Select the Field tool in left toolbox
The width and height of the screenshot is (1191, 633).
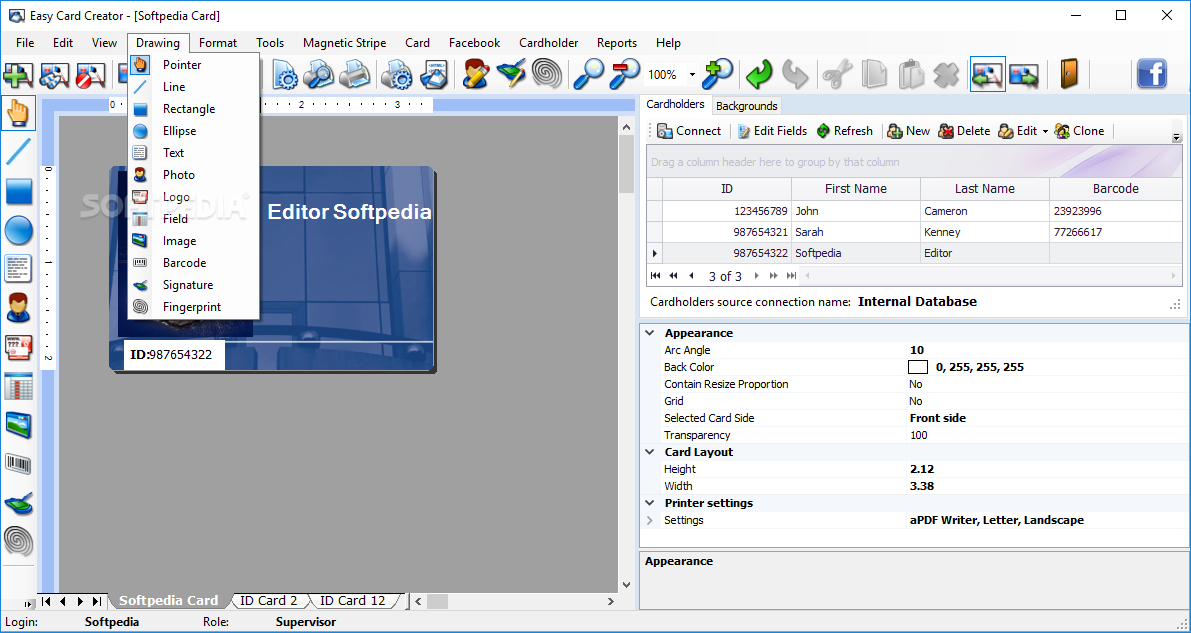pyautogui.click(x=18, y=386)
